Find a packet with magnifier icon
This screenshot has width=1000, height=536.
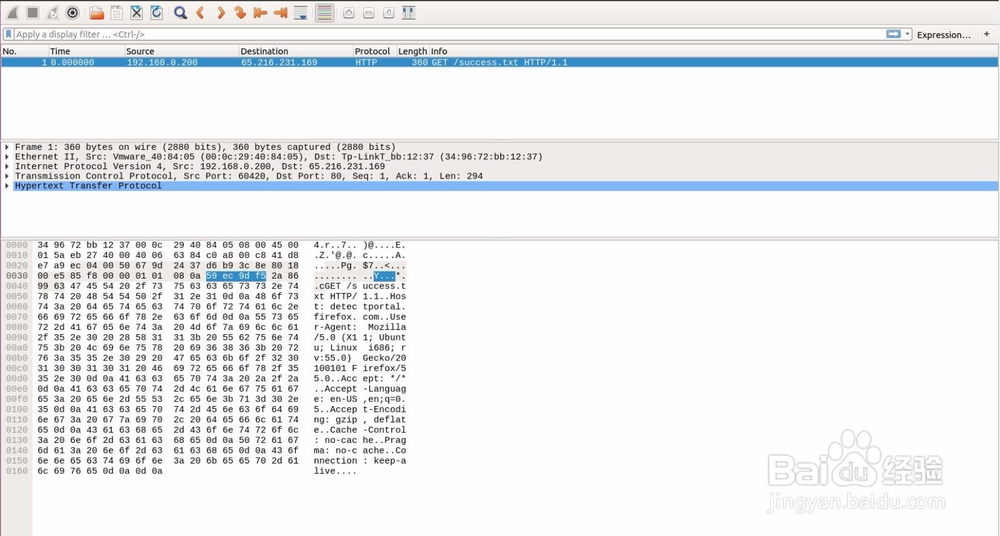click(x=180, y=13)
